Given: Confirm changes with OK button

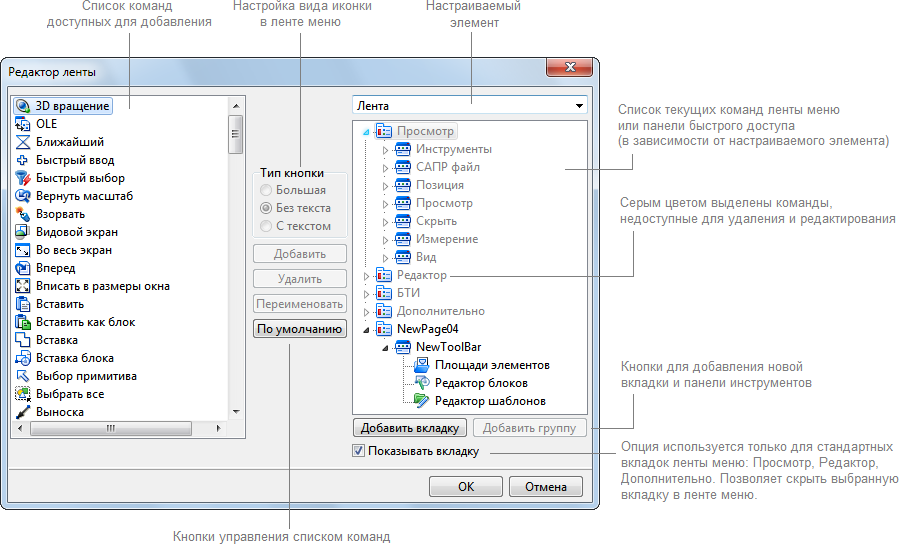Looking at the screenshot, I should pos(466,487).
